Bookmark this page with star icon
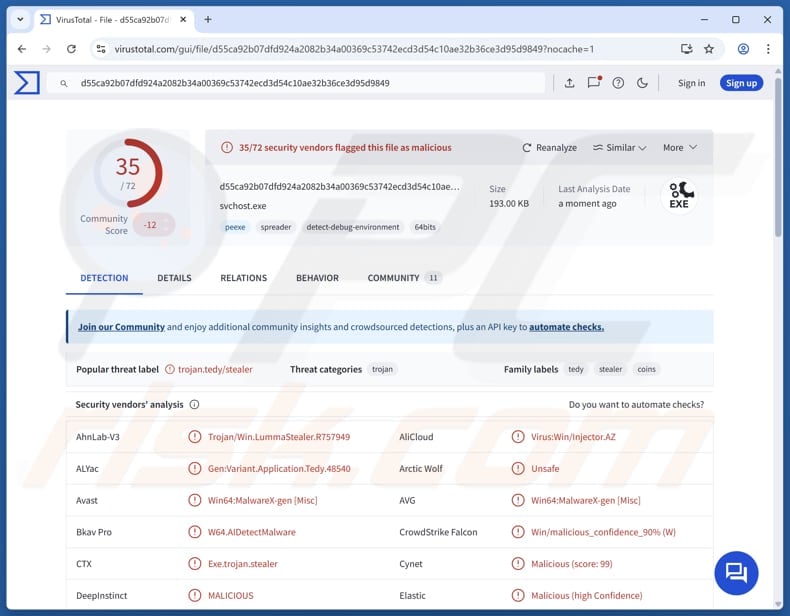The width and height of the screenshot is (790, 616). 709,49
